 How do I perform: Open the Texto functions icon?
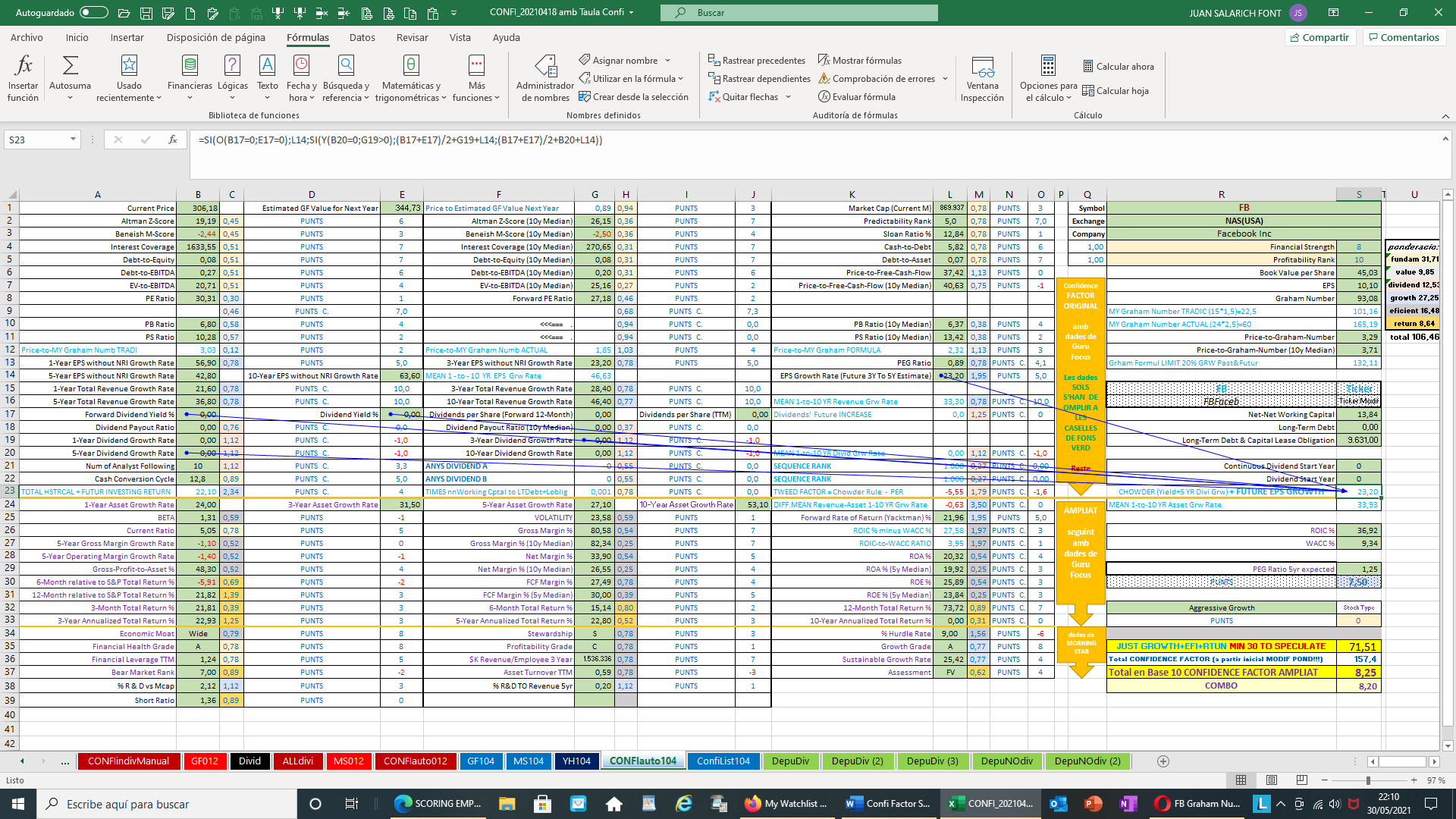[267, 77]
